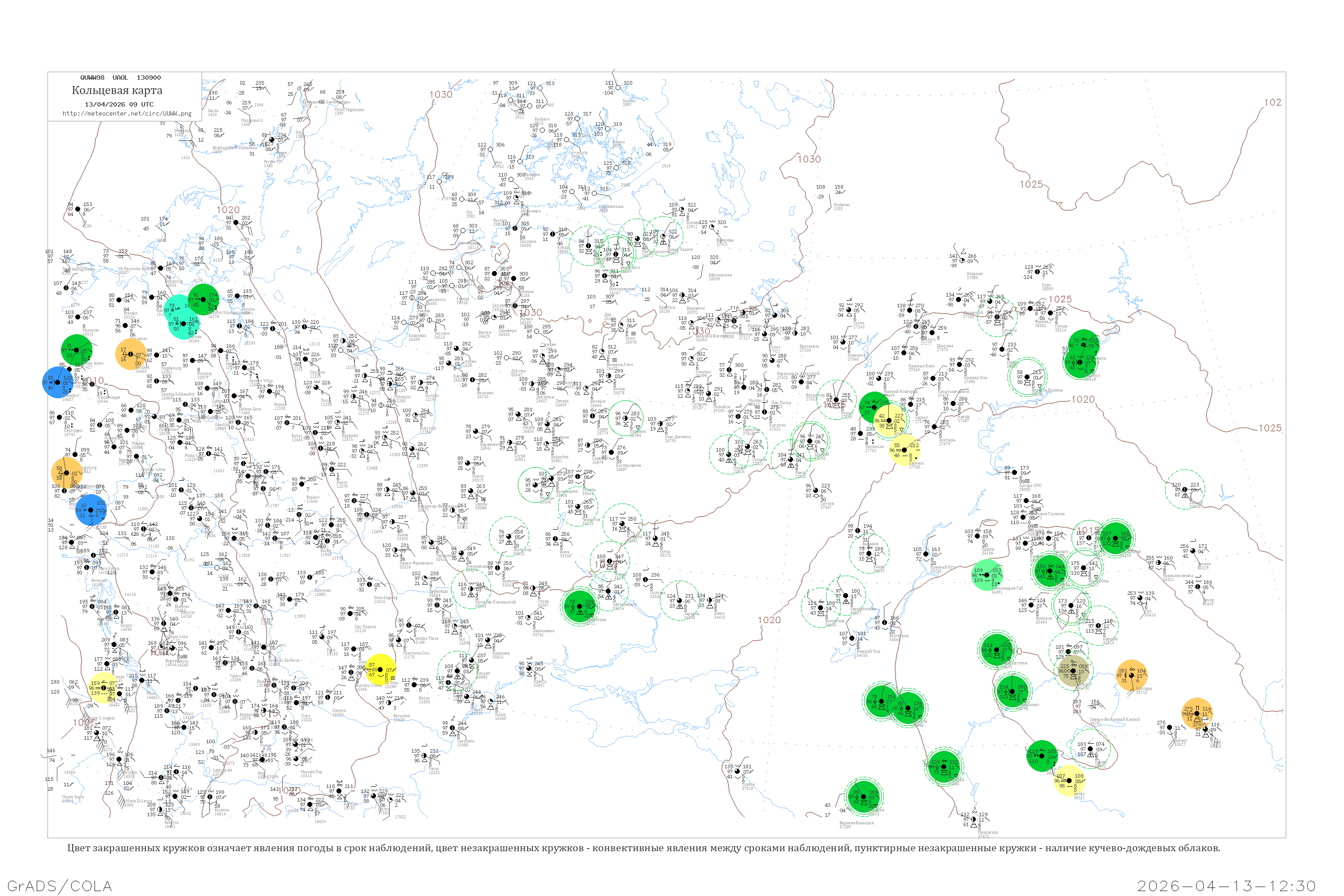Screen dimensions: 1344x896
Task: Click the station label "Самара ОМС 28900"
Action: [1030, 487]
